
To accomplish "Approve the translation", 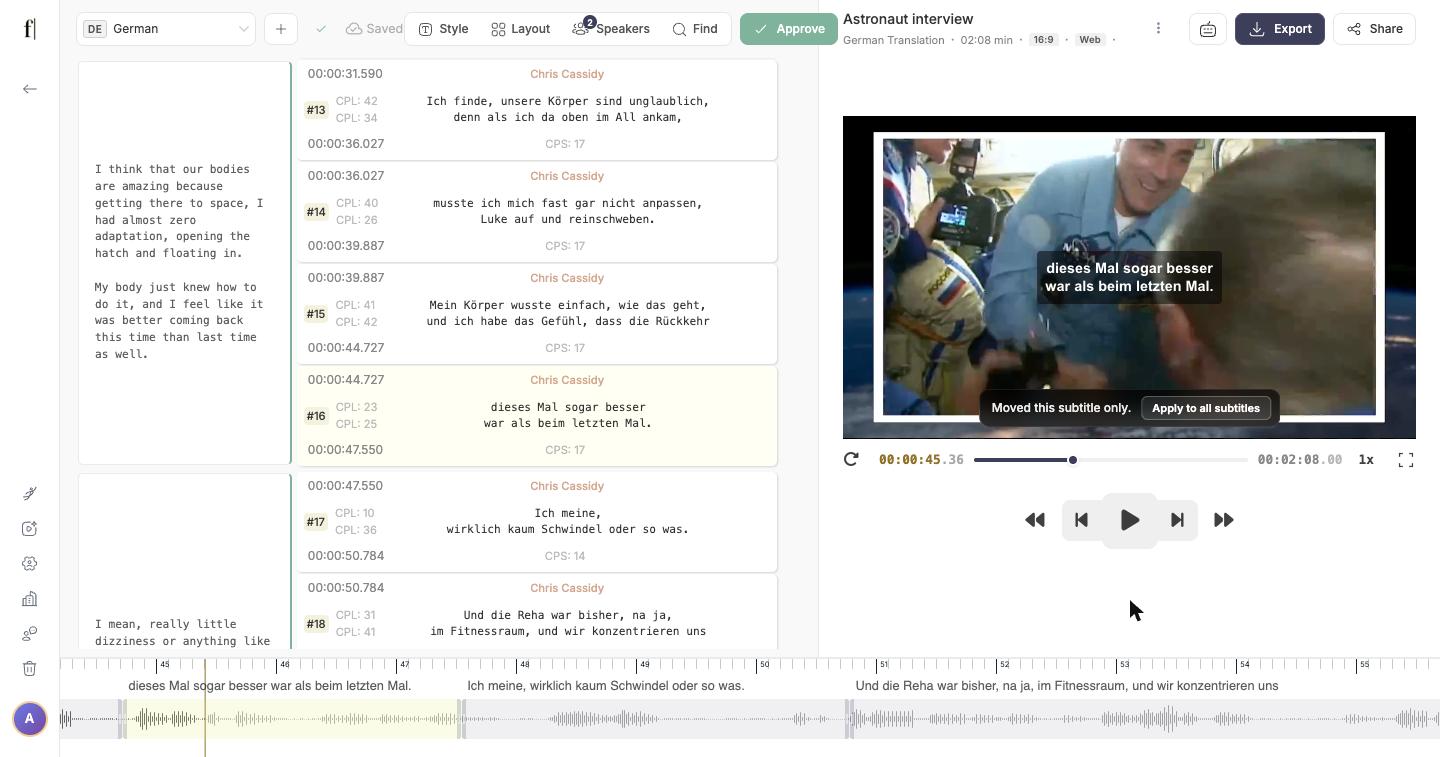I will tap(789, 29).
